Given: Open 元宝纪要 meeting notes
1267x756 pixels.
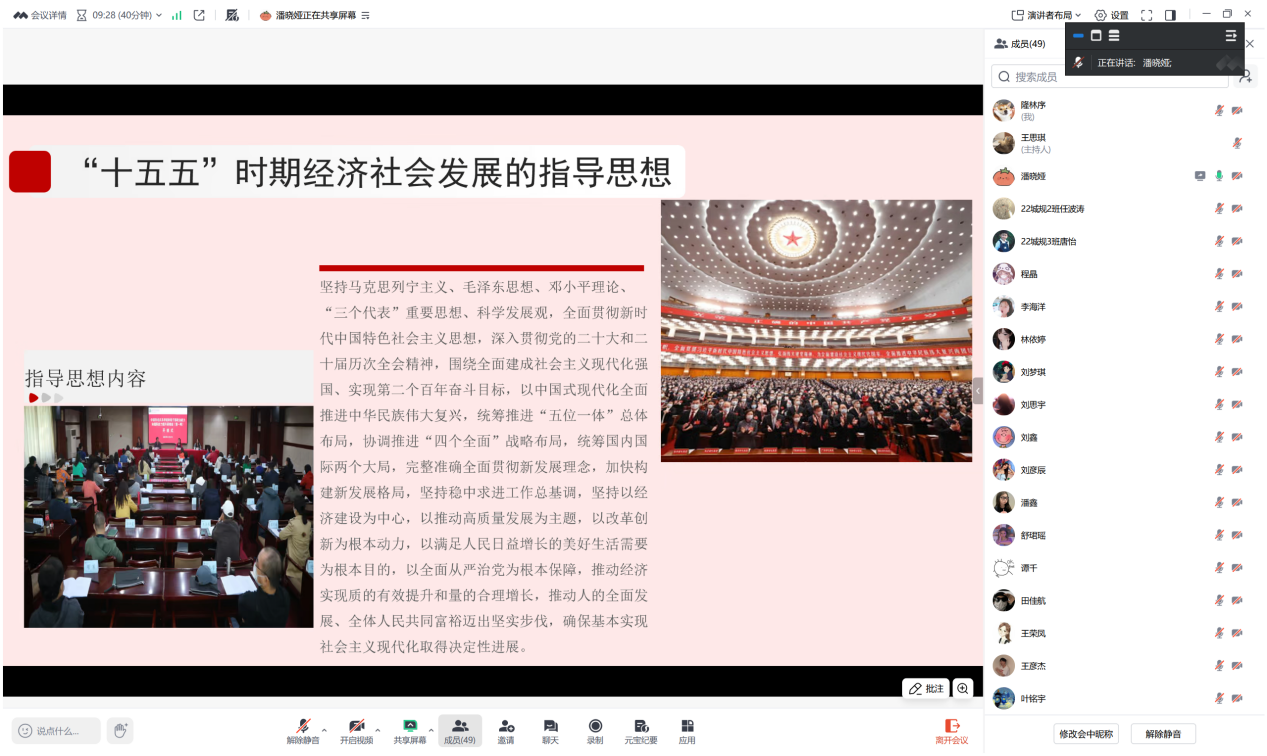Looking at the screenshot, I should tap(641, 730).
